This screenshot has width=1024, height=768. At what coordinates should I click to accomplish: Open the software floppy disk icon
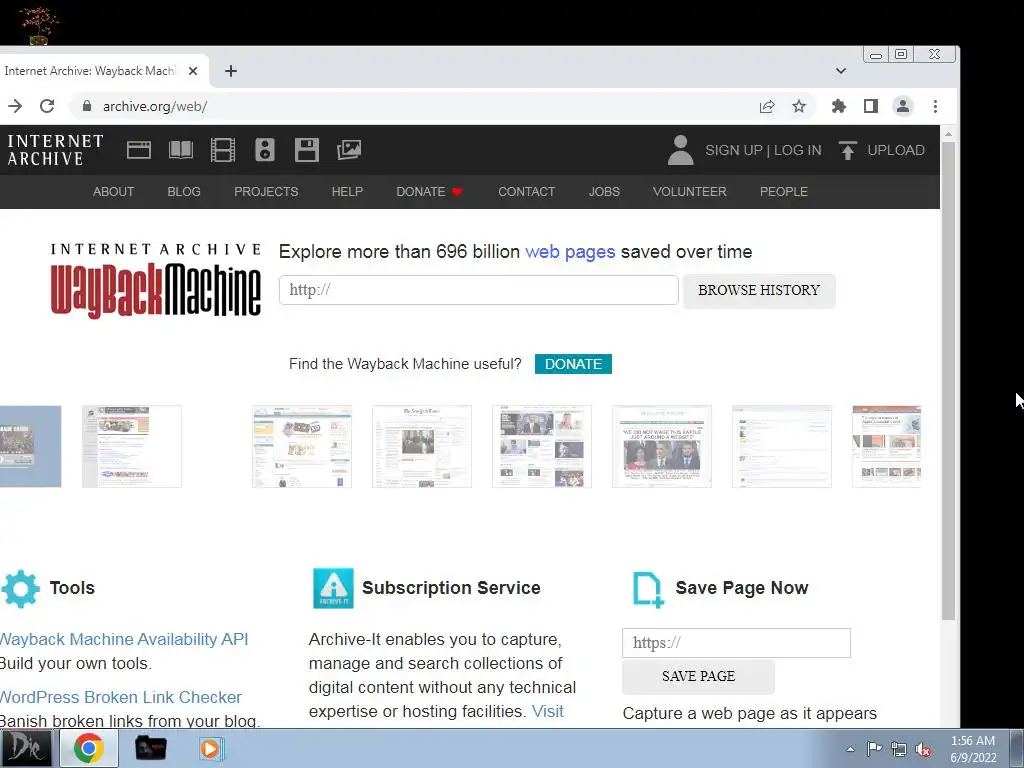coord(306,150)
